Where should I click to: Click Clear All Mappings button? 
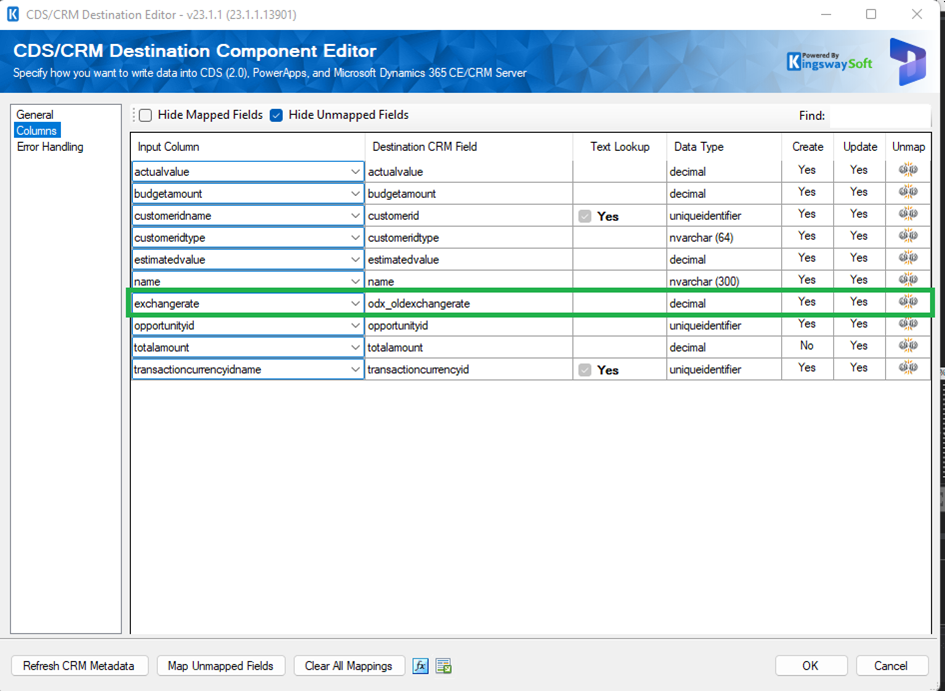[348, 666]
